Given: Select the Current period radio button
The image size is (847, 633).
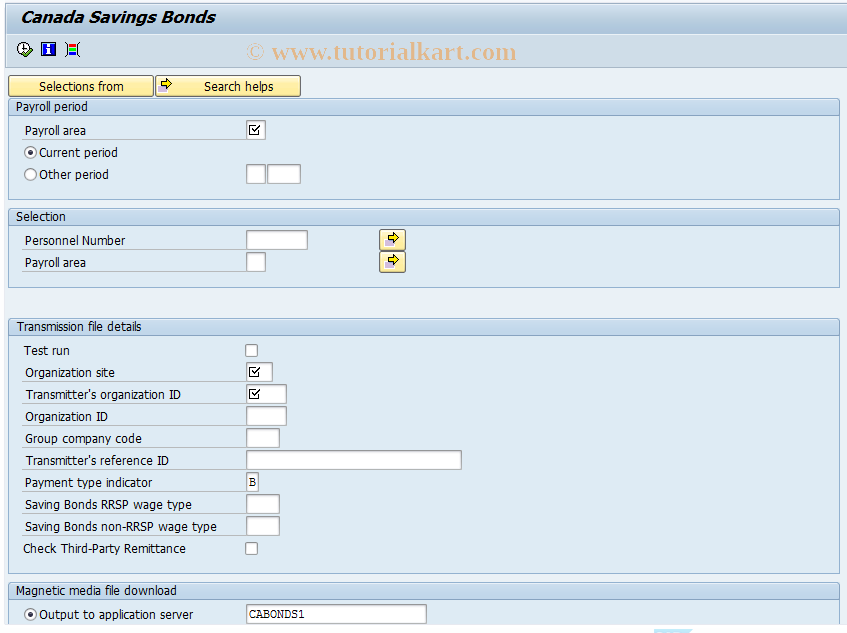Looking at the screenshot, I should [31, 153].
